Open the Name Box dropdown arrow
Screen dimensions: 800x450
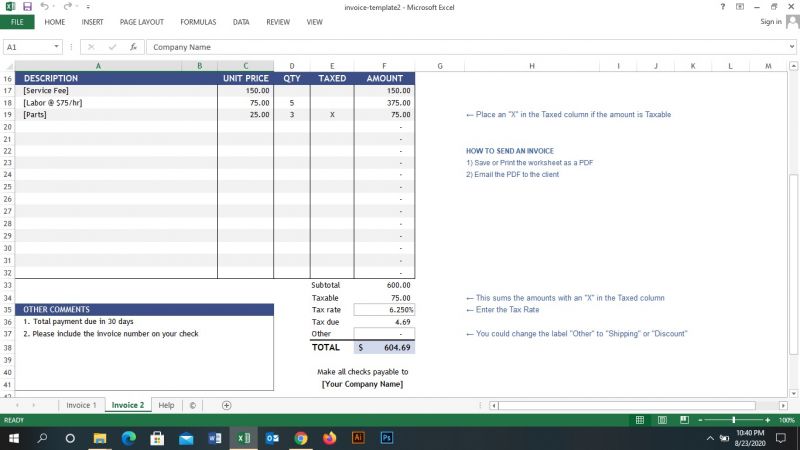click(x=57, y=47)
